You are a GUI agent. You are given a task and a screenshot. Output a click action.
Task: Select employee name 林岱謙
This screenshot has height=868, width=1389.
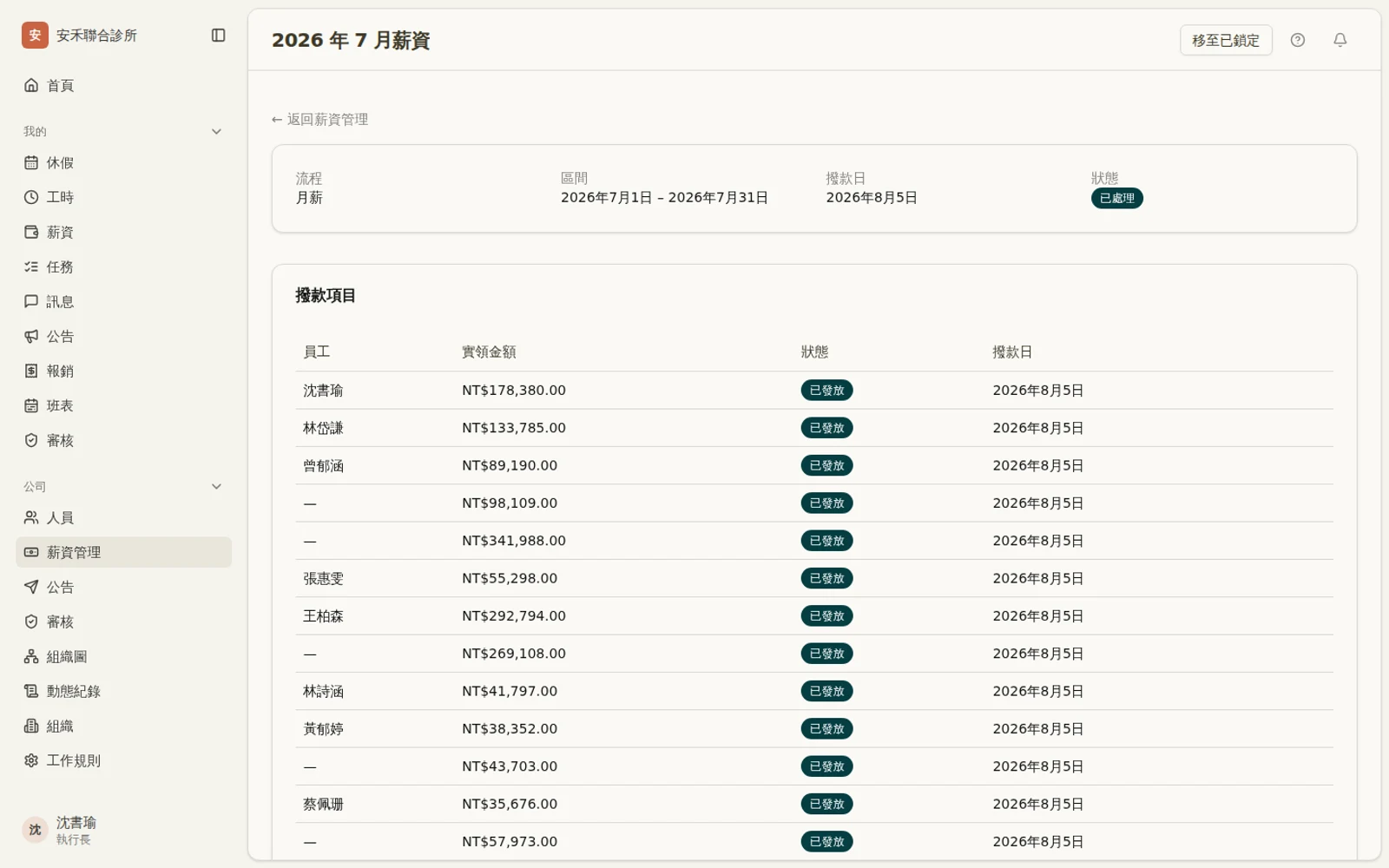[x=323, y=428]
